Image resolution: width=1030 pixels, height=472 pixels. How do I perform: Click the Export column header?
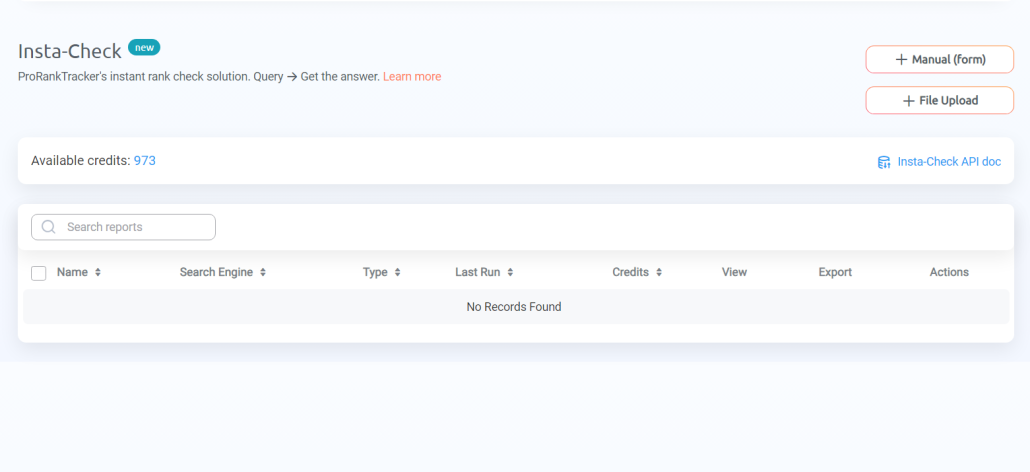(x=835, y=272)
